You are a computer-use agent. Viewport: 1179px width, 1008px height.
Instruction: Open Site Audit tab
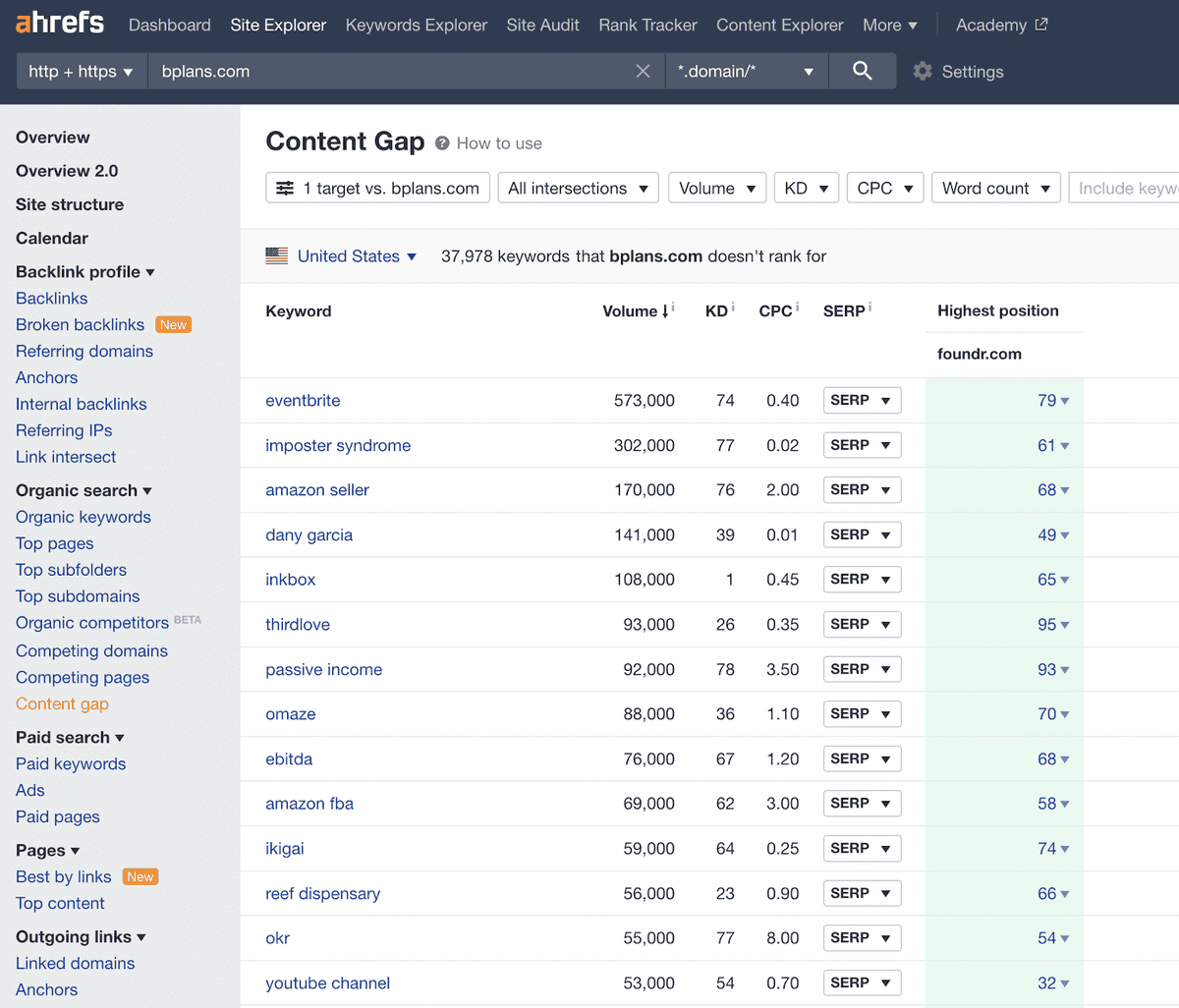click(x=543, y=25)
